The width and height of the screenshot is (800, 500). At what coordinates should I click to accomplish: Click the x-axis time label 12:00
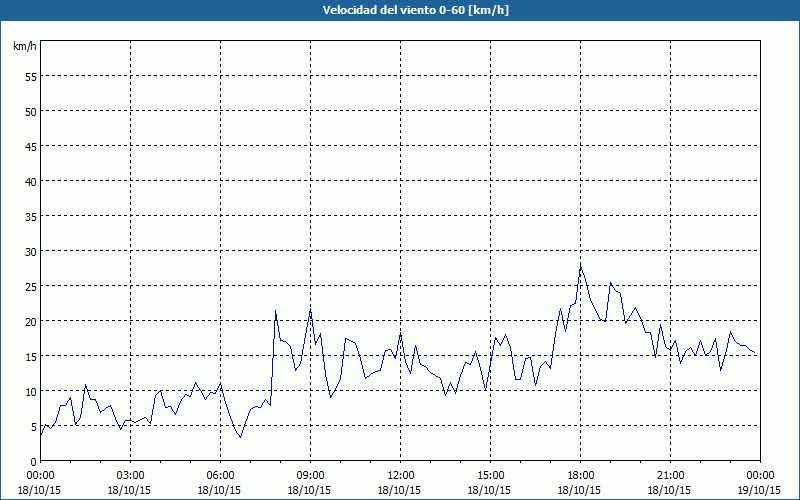click(401, 476)
